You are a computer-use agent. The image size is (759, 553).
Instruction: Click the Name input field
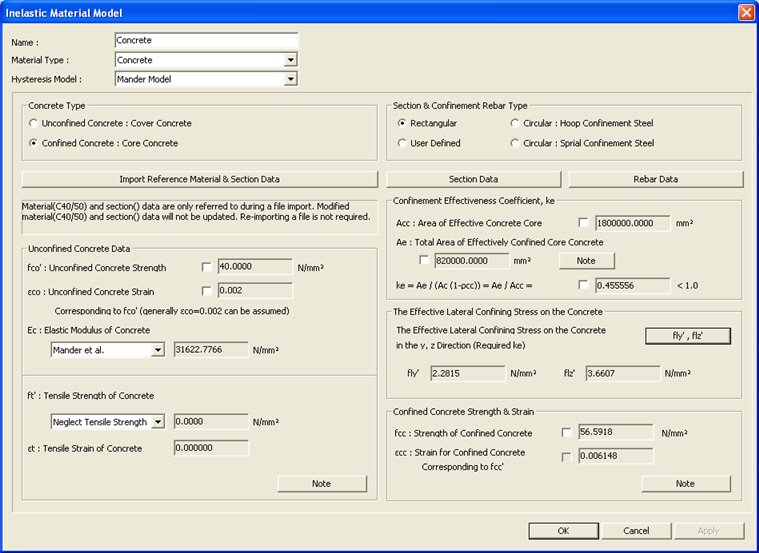pos(206,41)
